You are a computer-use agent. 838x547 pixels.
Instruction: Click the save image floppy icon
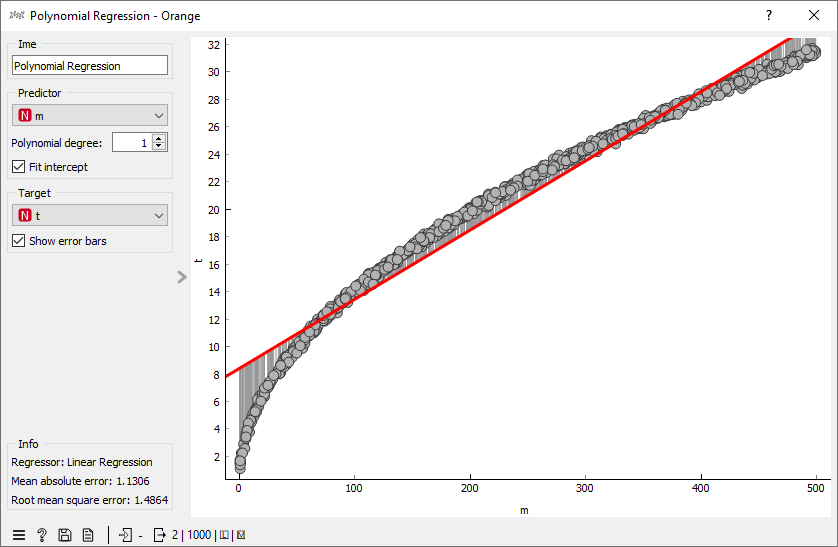click(x=65, y=535)
